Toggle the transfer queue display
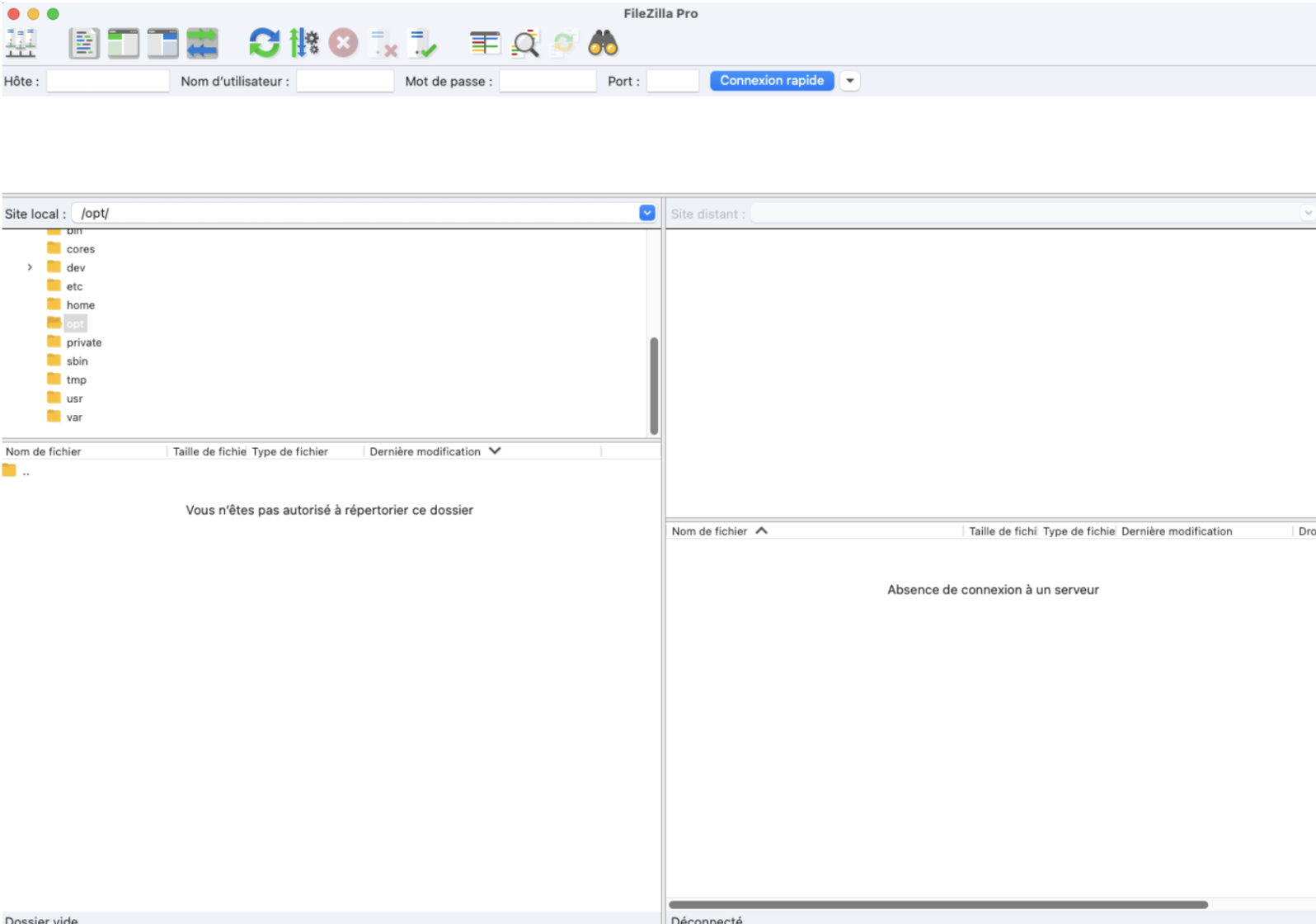 203,43
